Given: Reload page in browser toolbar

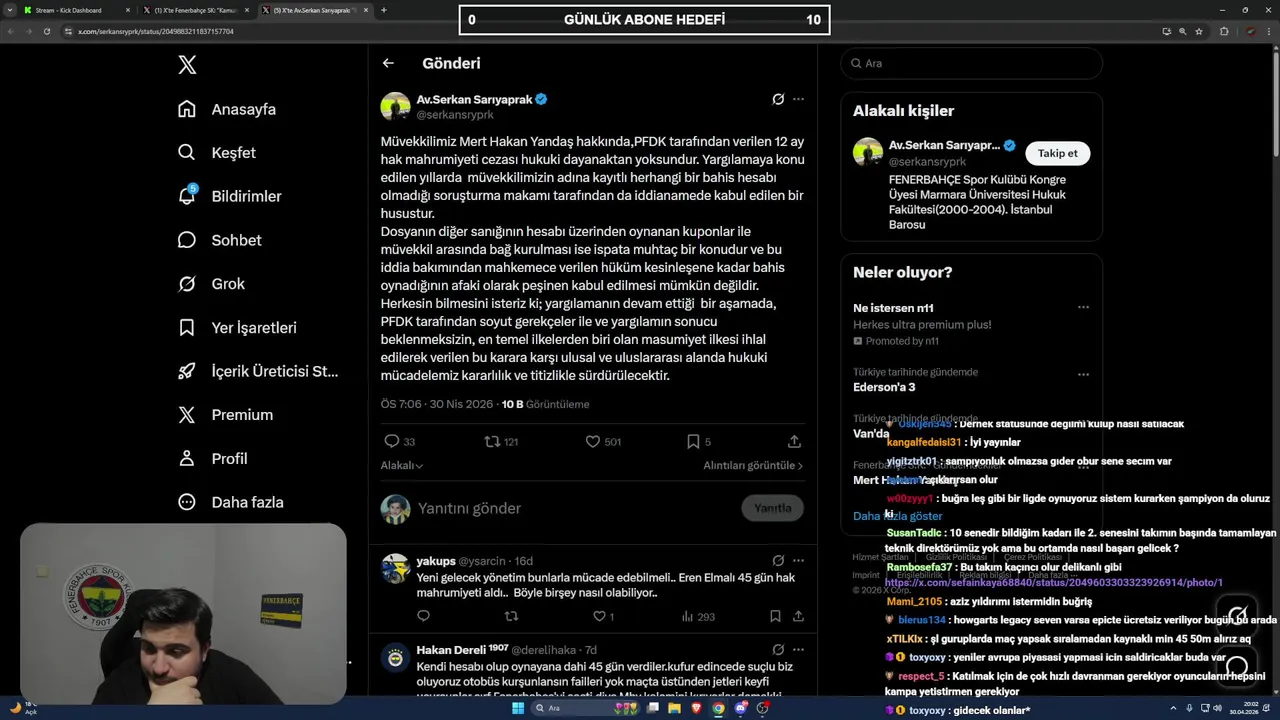Looking at the screenshot, I should pyautogui.click(x=46, y=31).
